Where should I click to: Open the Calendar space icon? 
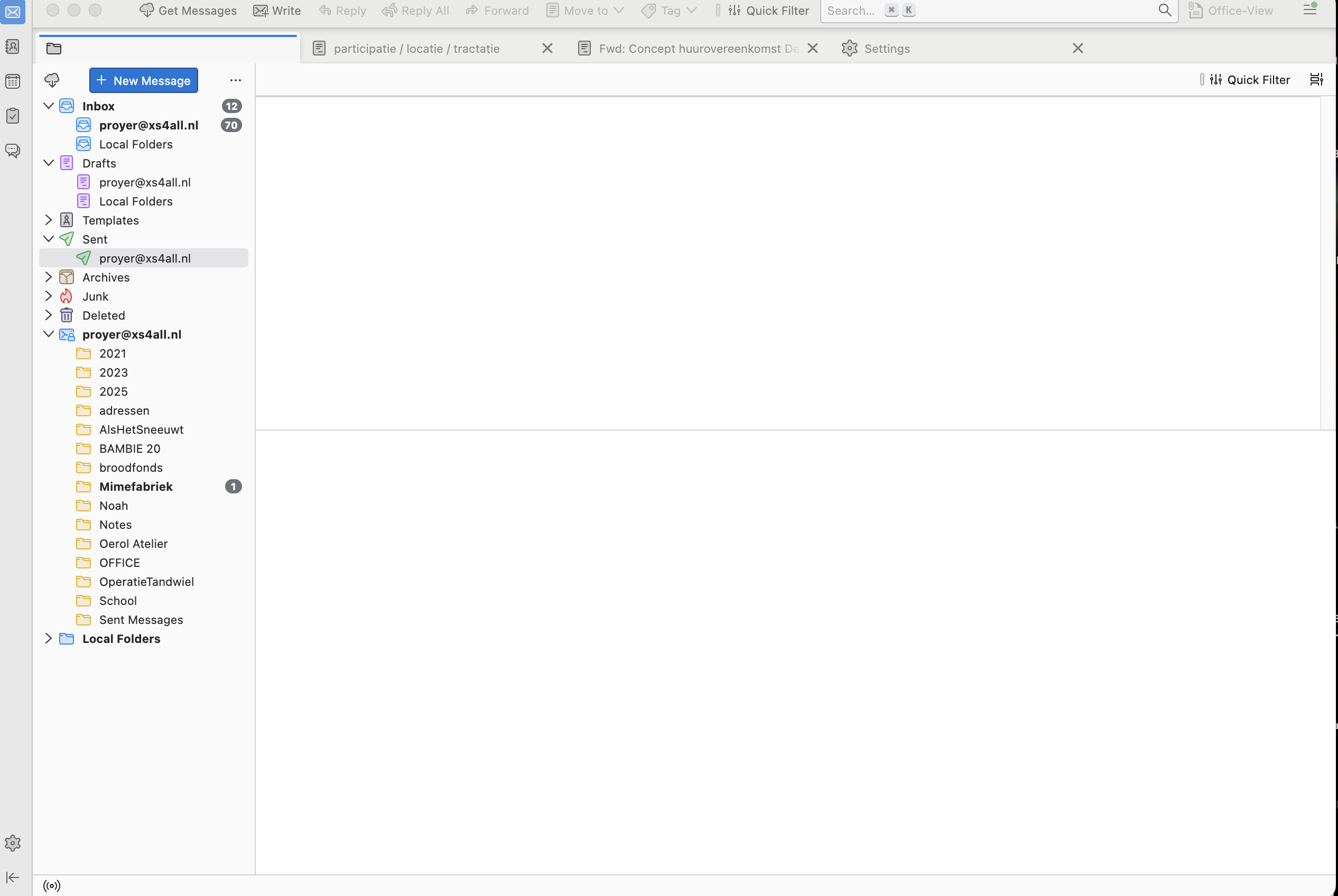[13, 81]
